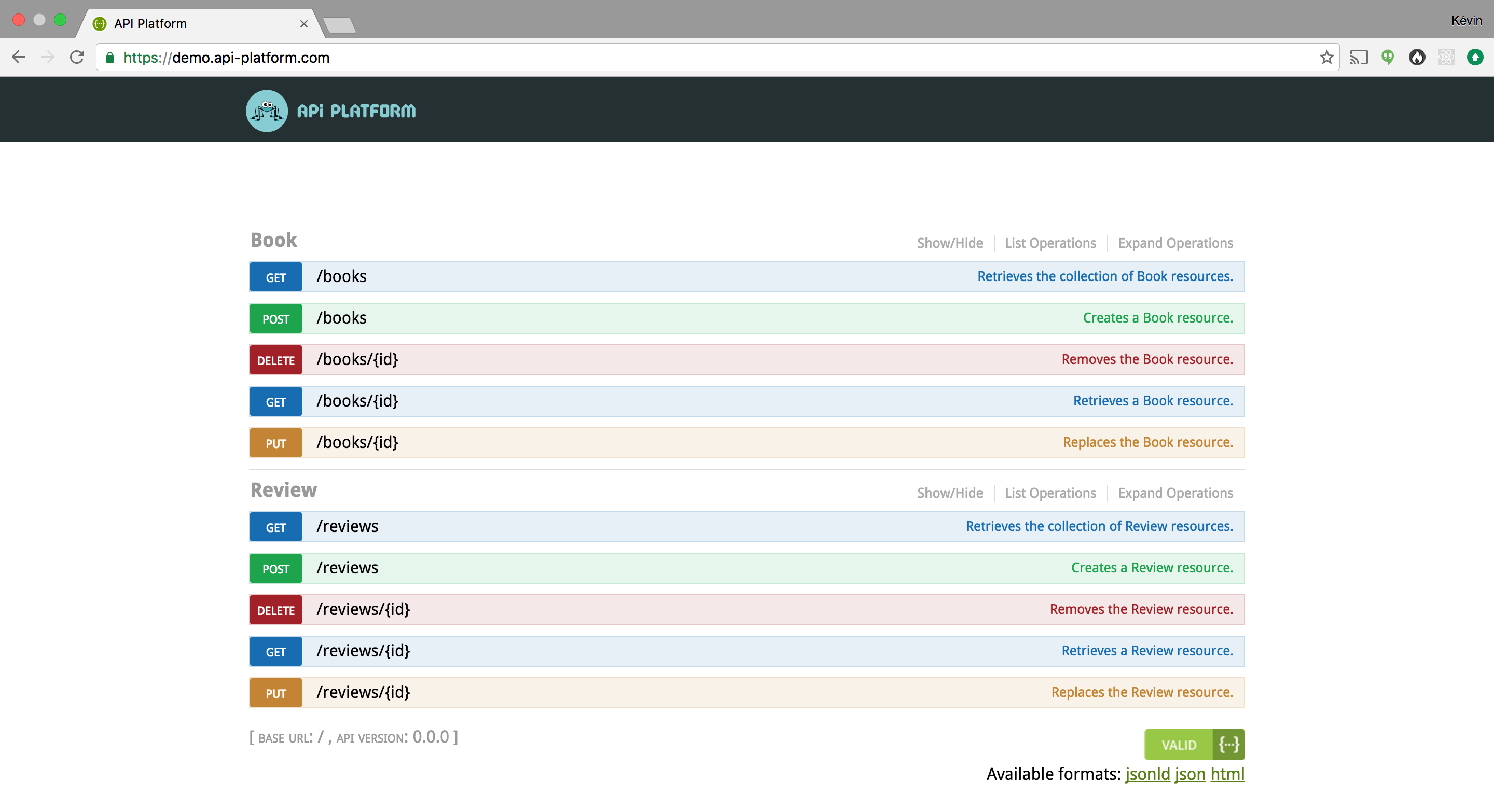
Task: Bookmark this page with the star icon
Action: pos(1326,57)
